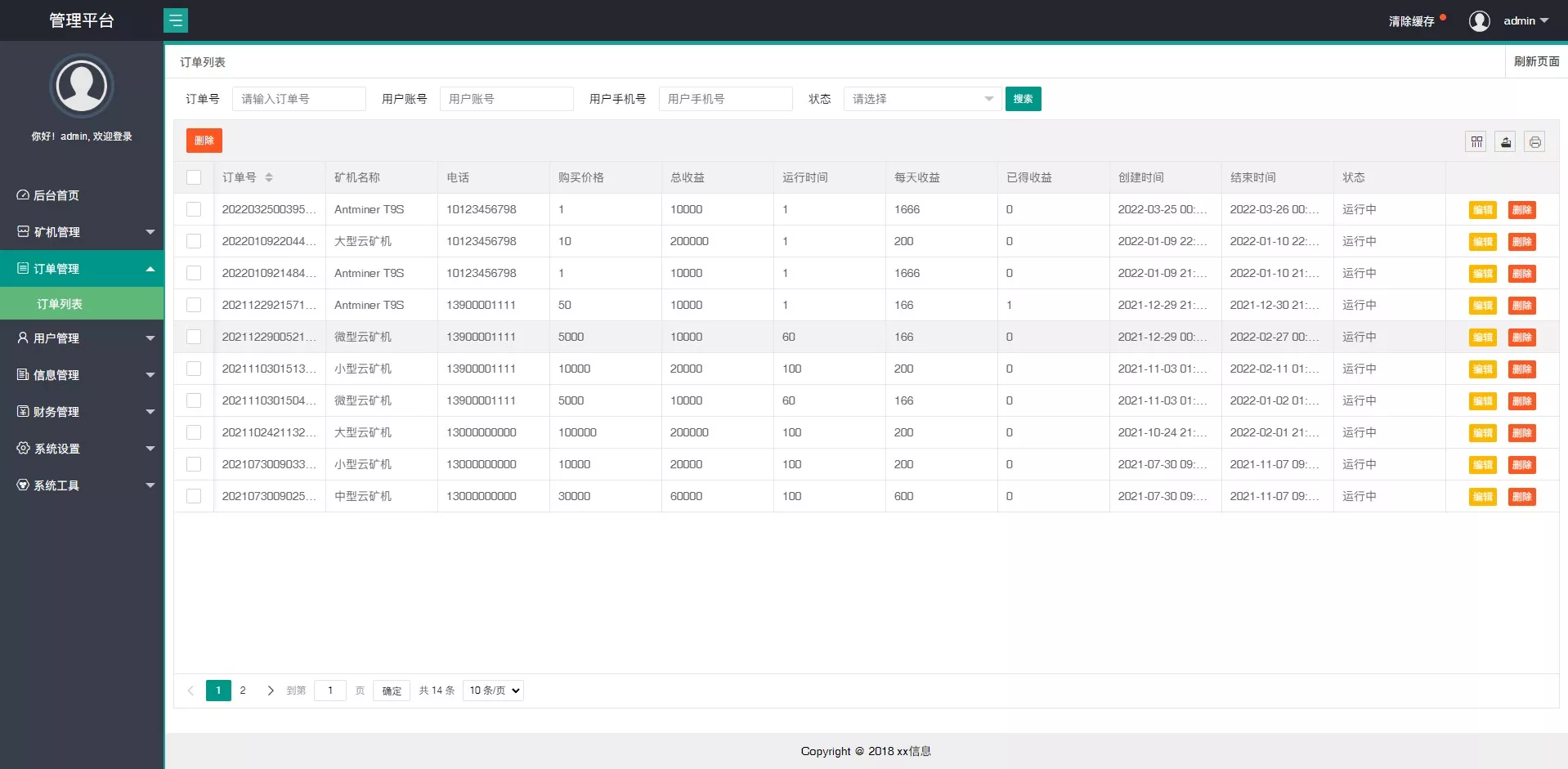
Task: Click the red 删除 batch delete button
Action: (204, 141)
